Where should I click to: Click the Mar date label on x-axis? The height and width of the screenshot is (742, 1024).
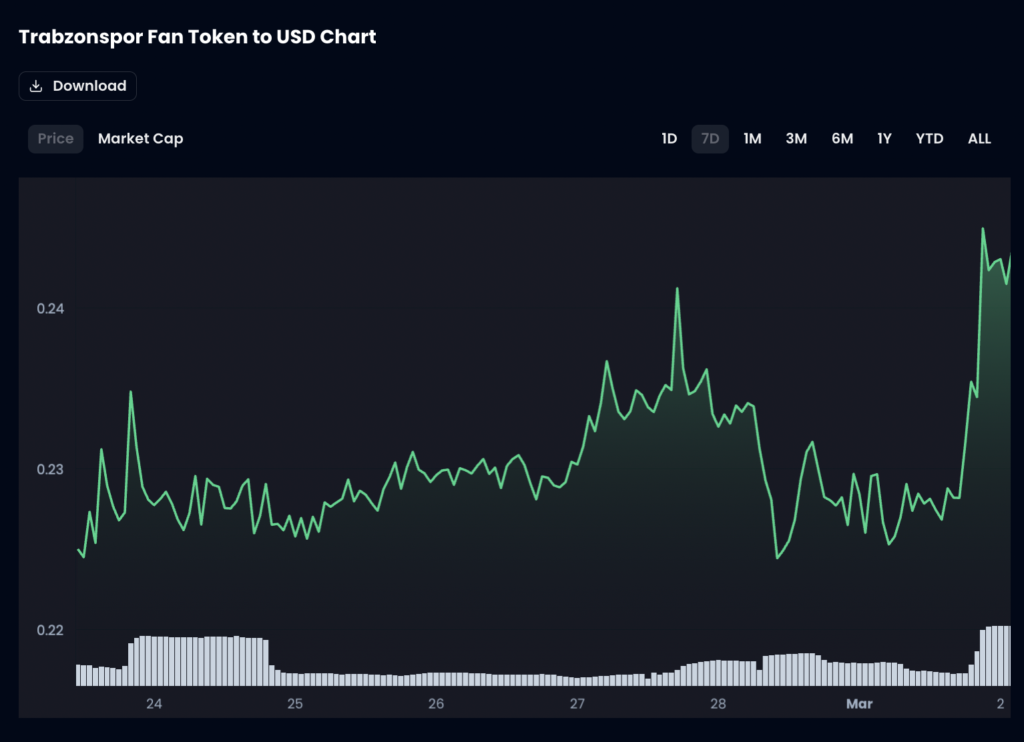point(859,704)
